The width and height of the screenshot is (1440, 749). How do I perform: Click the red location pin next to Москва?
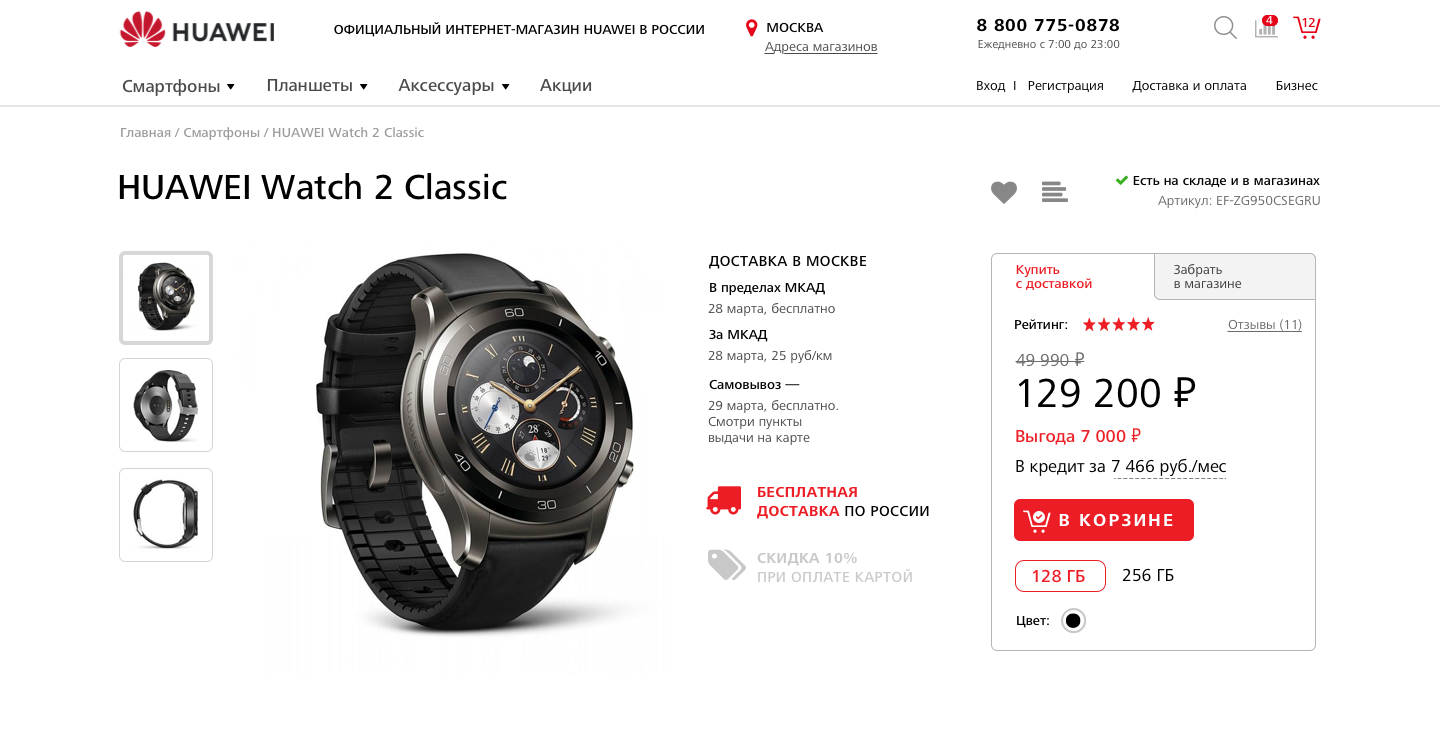point(751,28)
